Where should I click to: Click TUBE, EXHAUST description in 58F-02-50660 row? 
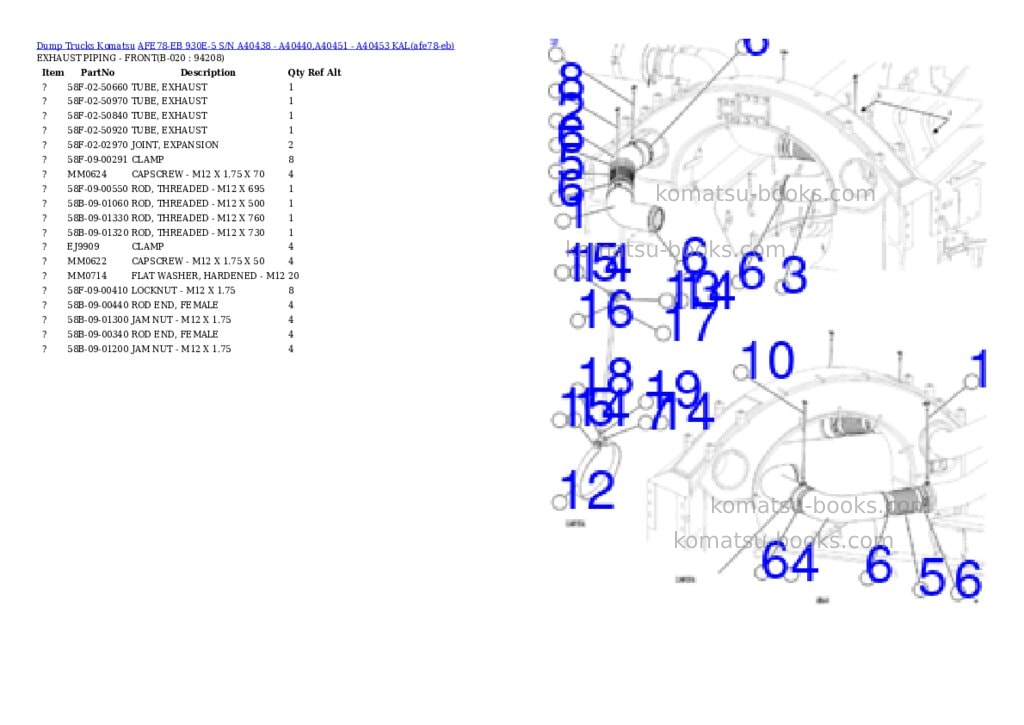point(169,87)
